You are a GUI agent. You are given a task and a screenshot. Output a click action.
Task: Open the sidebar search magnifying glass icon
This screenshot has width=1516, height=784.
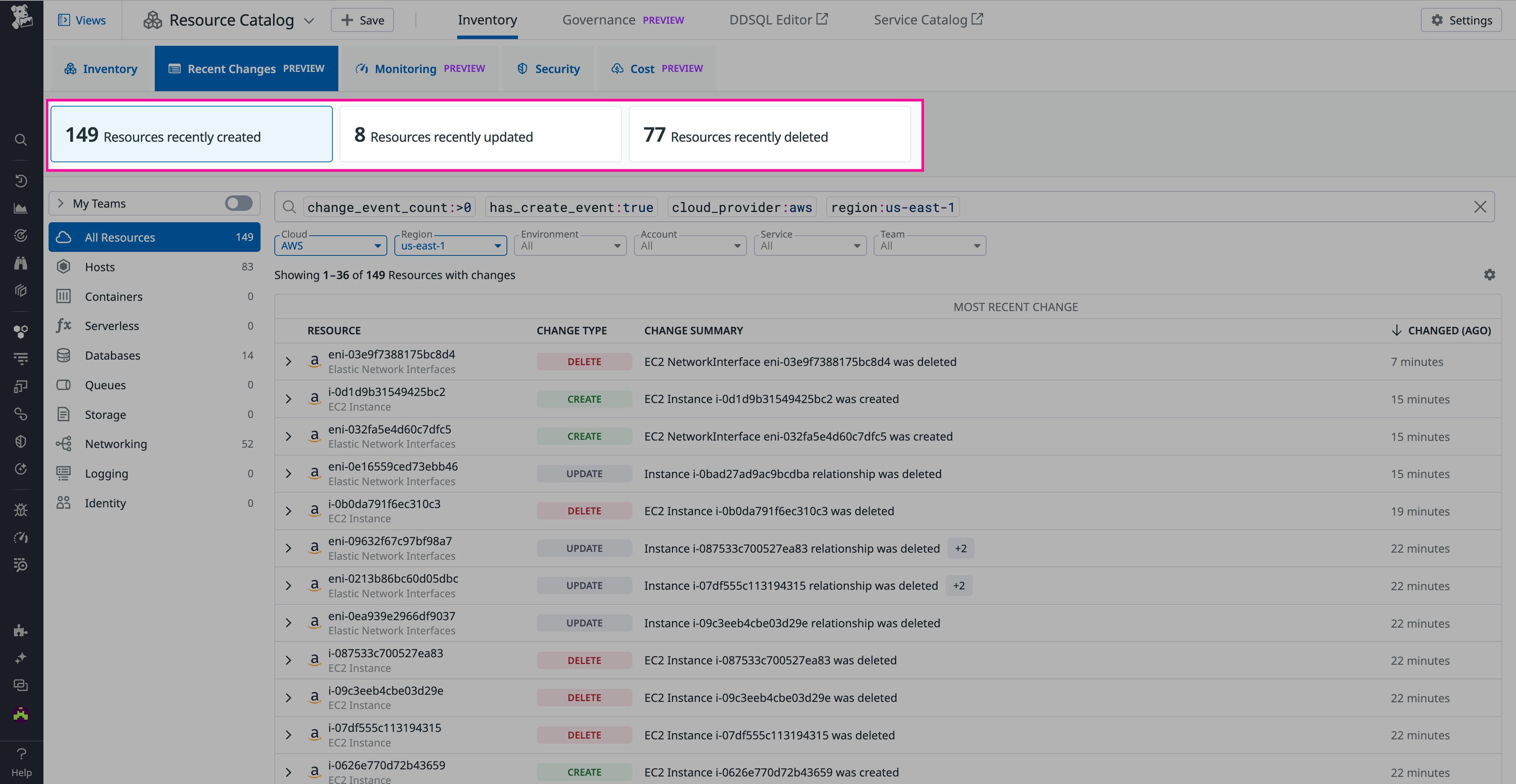click(21, 139)
